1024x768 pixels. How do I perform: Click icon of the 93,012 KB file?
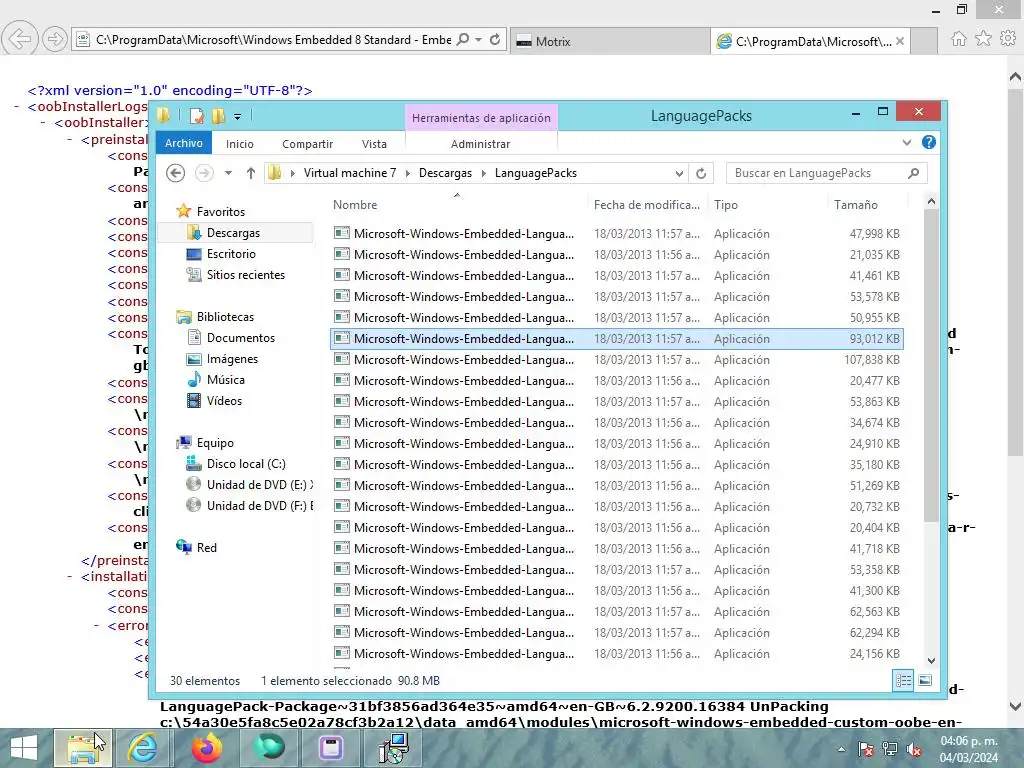click(x=342, y=338)
